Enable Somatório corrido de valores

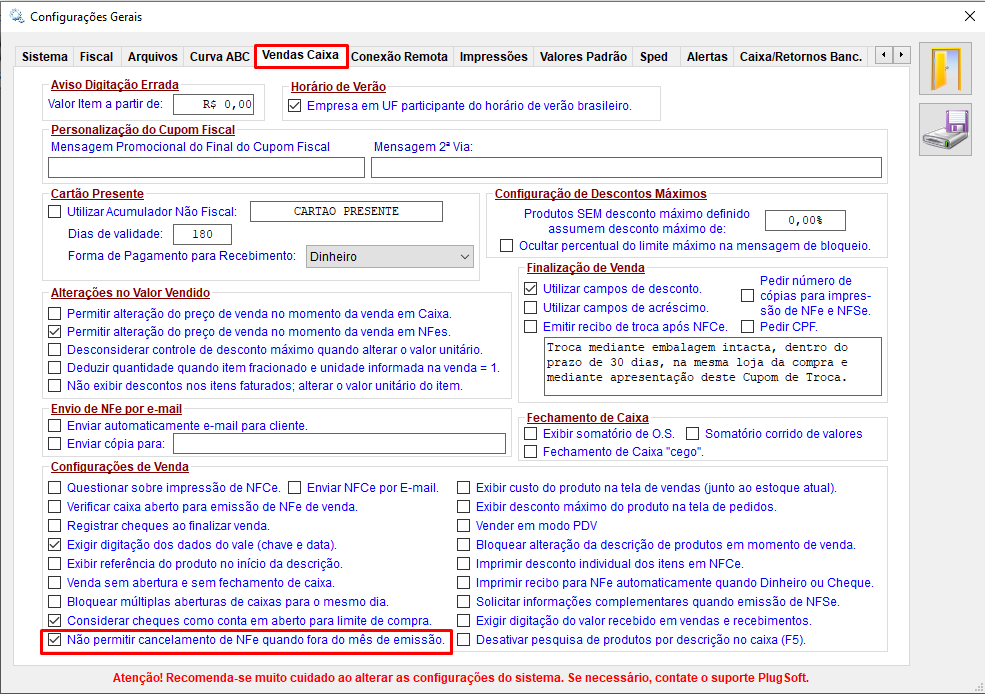[692, 433]
